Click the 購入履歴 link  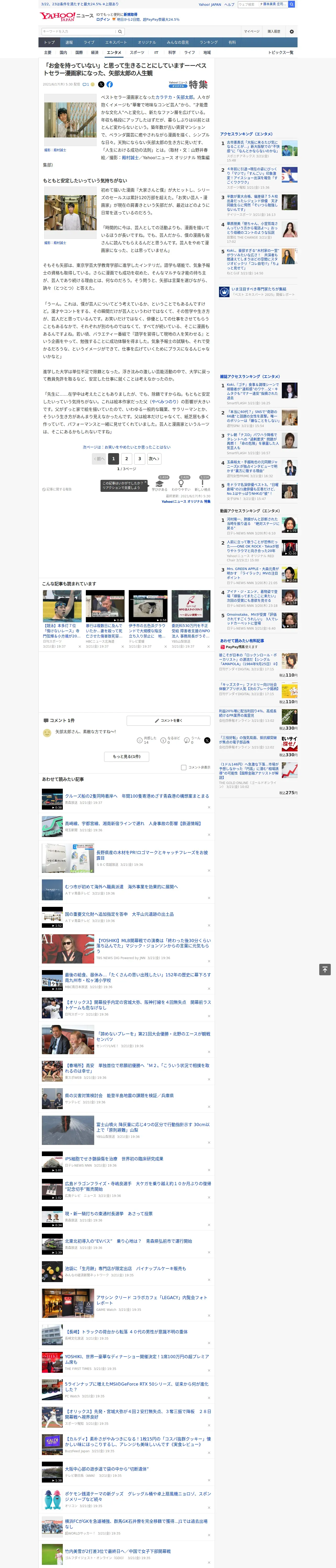[x=274, y=32]
